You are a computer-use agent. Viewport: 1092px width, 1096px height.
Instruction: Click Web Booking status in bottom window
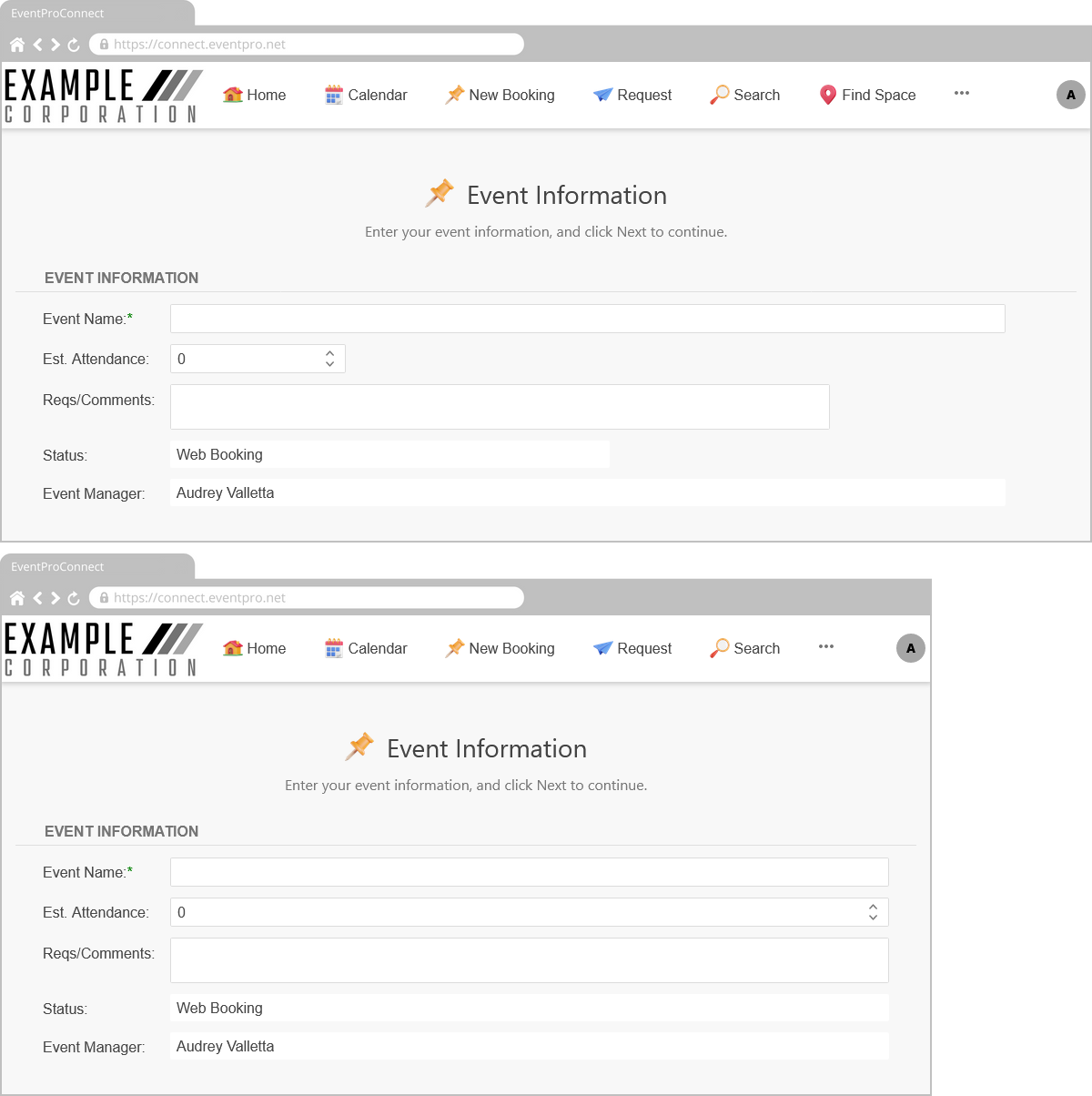530,1008
